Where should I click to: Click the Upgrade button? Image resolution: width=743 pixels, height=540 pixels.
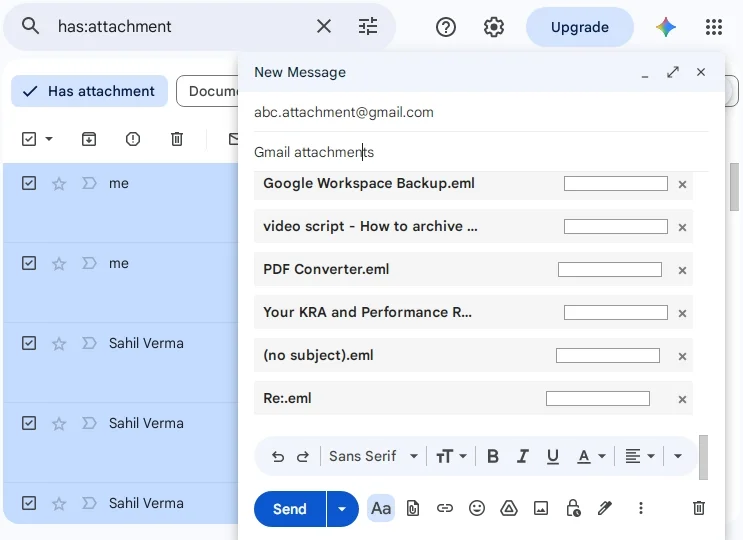(x=580, y=27)
